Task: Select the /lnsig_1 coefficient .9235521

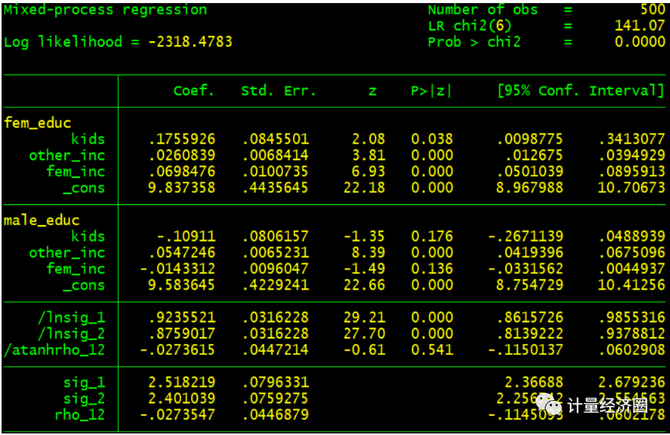Action: [182, 317]
